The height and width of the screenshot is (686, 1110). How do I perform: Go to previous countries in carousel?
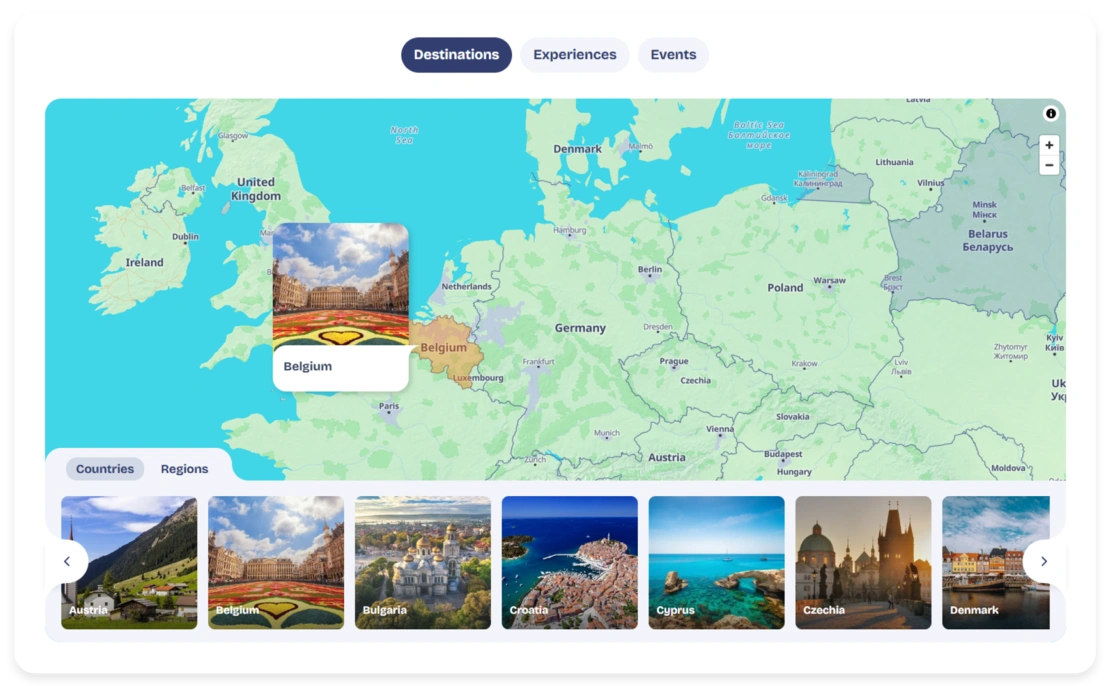tap(67, 561)
